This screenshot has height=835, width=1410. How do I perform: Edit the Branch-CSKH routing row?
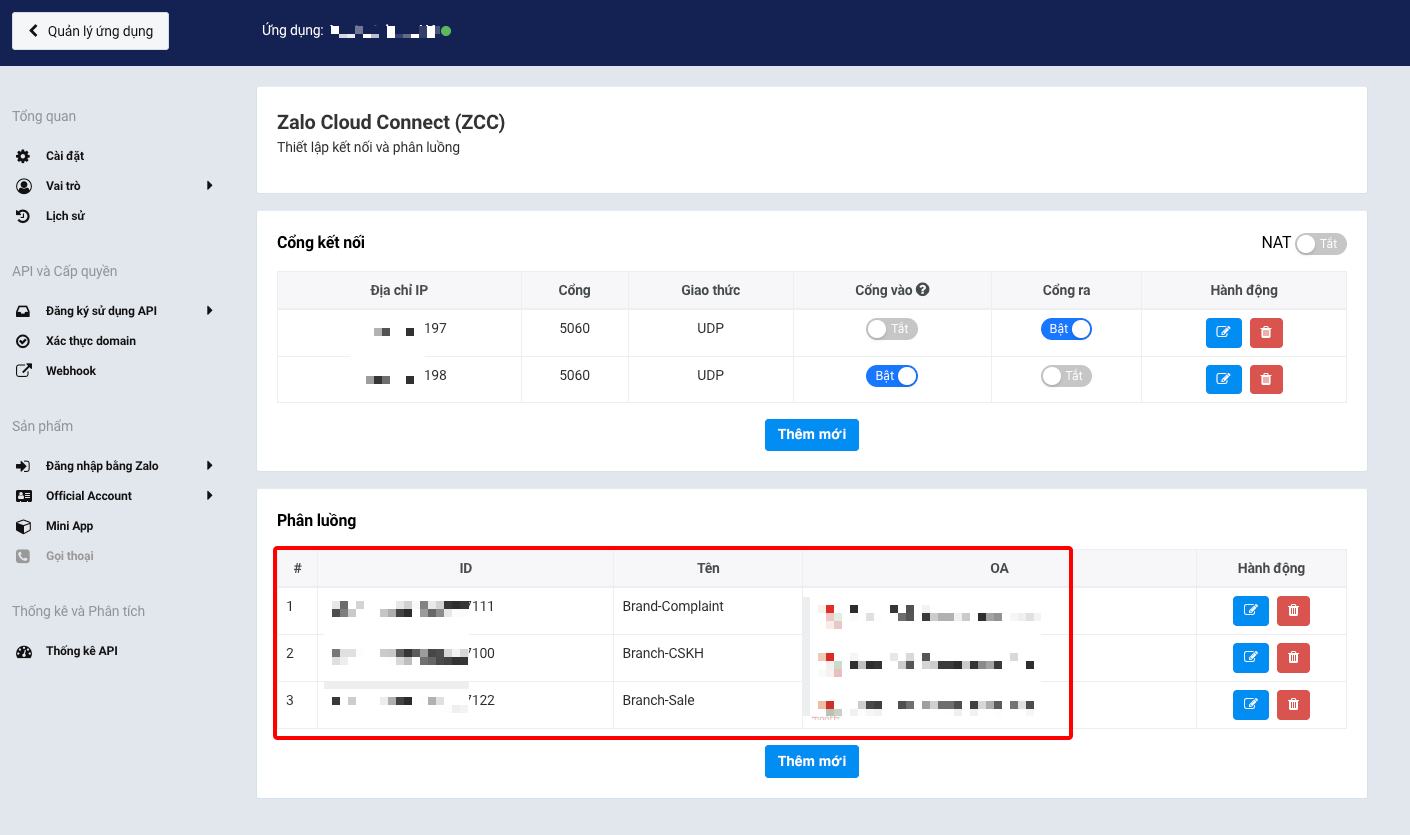[x=1251, y=657]
